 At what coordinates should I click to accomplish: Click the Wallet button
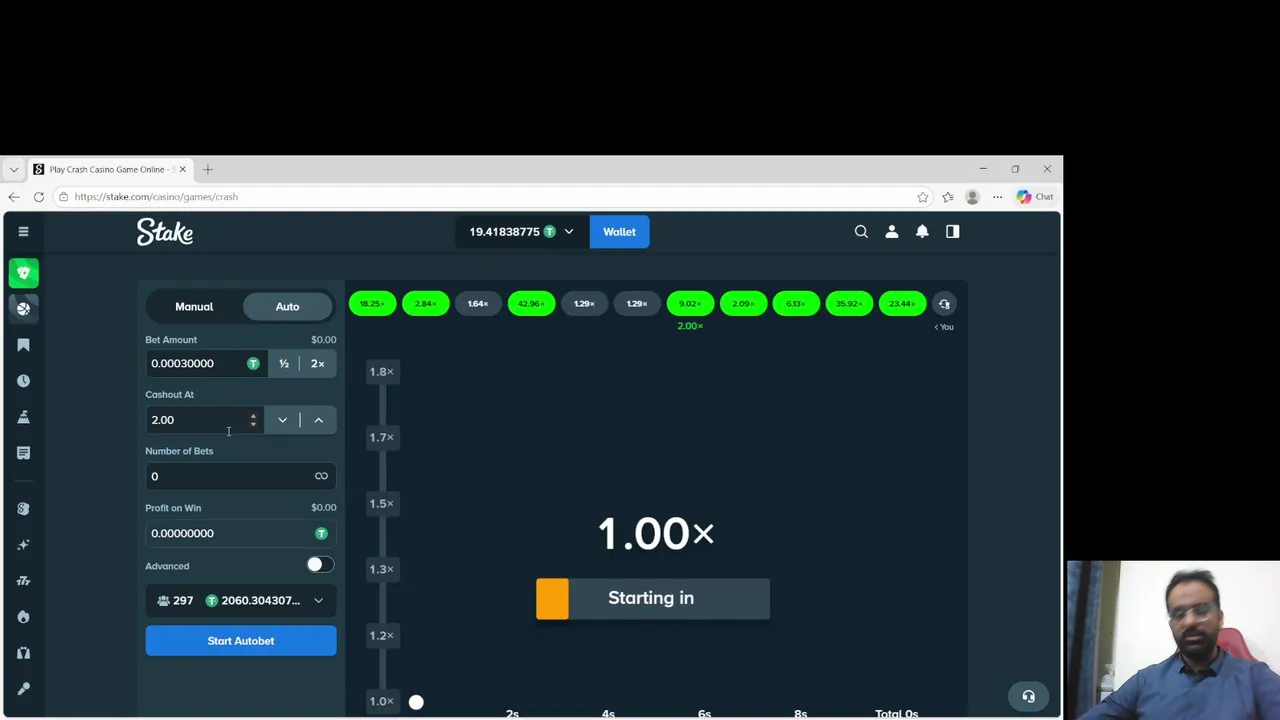[x=619, y=232]
